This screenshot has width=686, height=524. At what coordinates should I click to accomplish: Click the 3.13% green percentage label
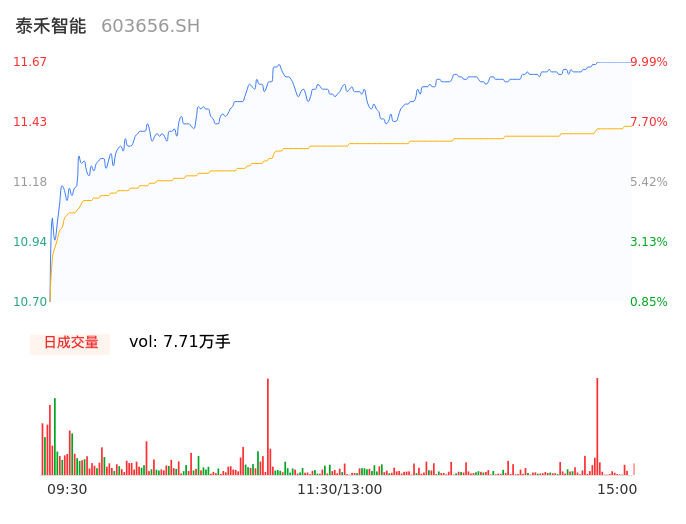tap(649, 242)
